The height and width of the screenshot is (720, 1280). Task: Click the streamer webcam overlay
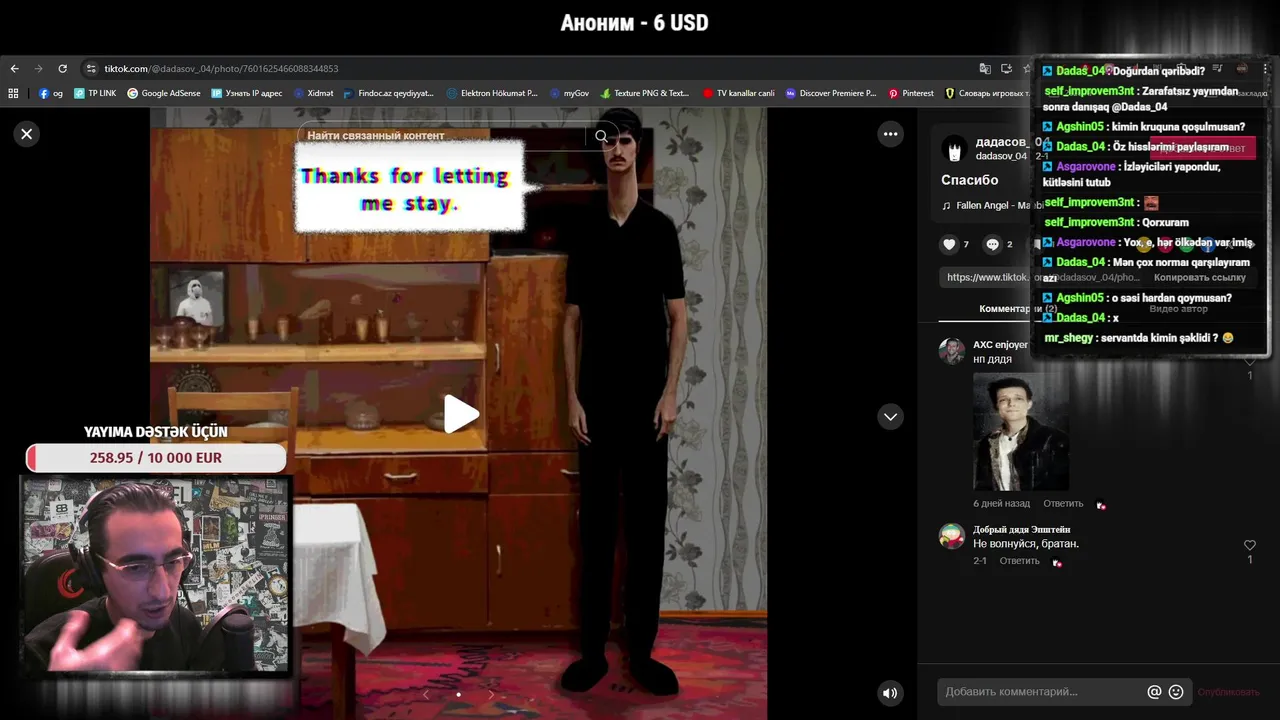click(156, 574)
